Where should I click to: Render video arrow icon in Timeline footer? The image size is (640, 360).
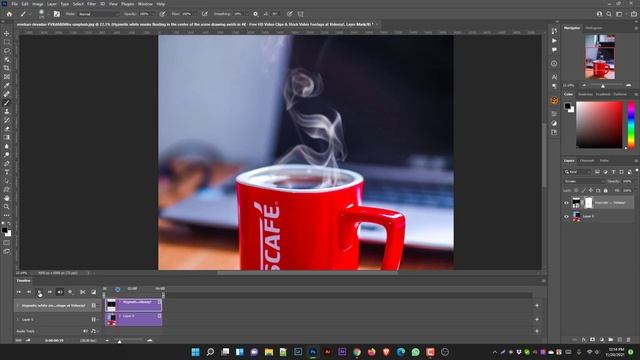click(x=28, y=340)
